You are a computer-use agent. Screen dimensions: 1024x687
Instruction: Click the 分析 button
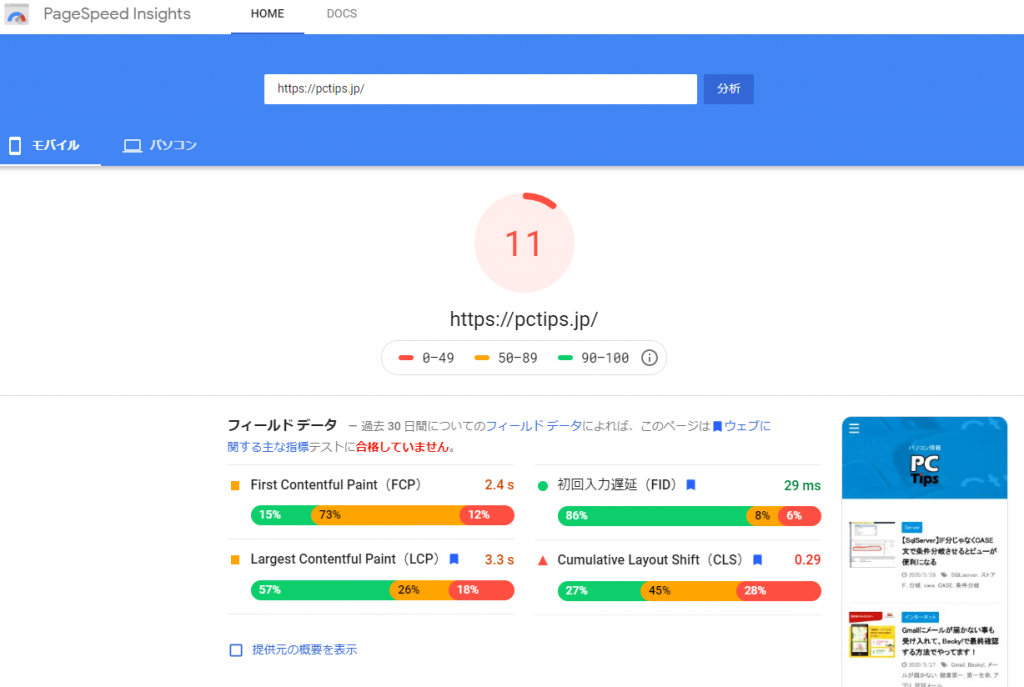coord(728,89)
